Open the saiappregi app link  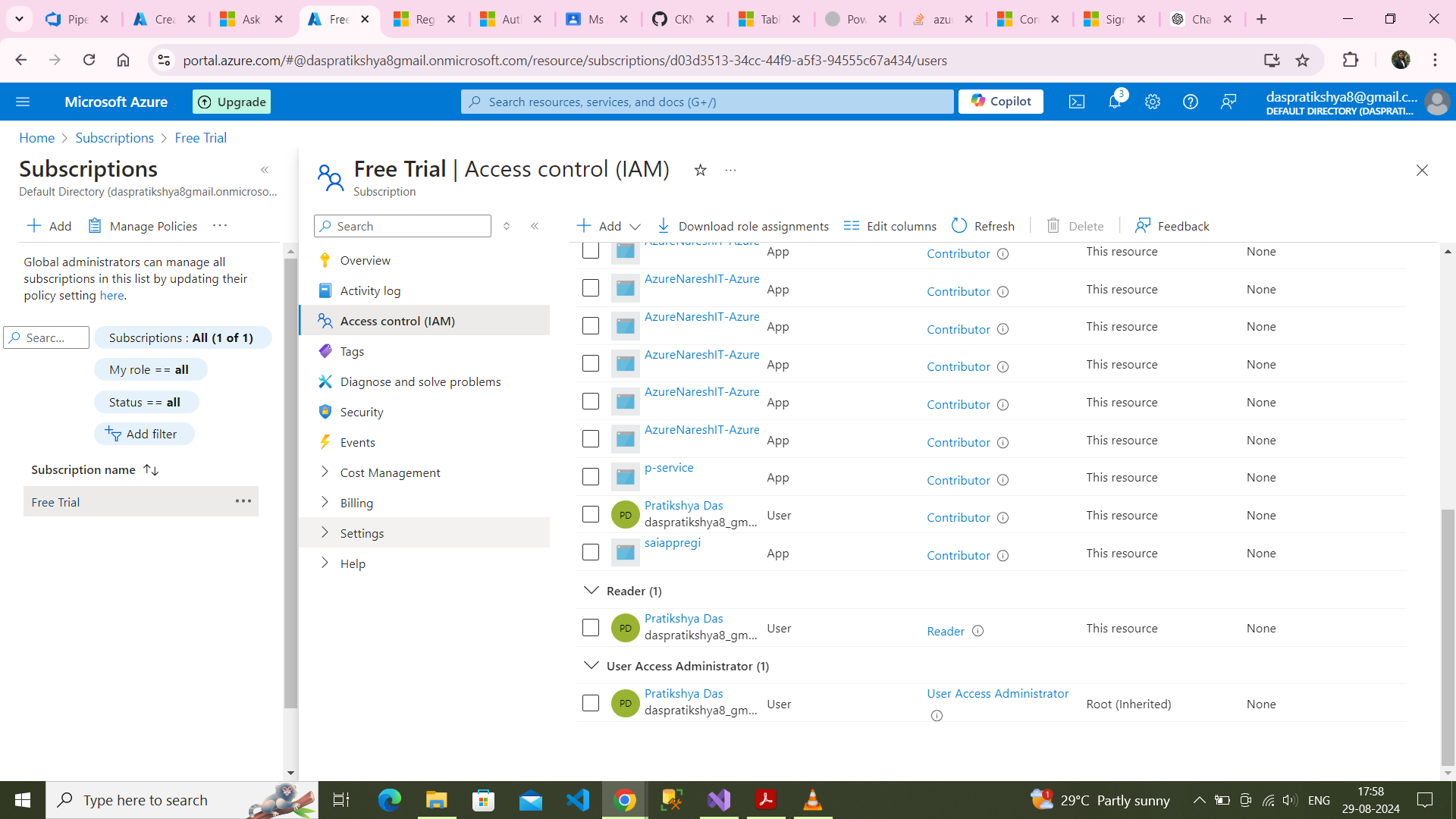click(x=672, y=543)
